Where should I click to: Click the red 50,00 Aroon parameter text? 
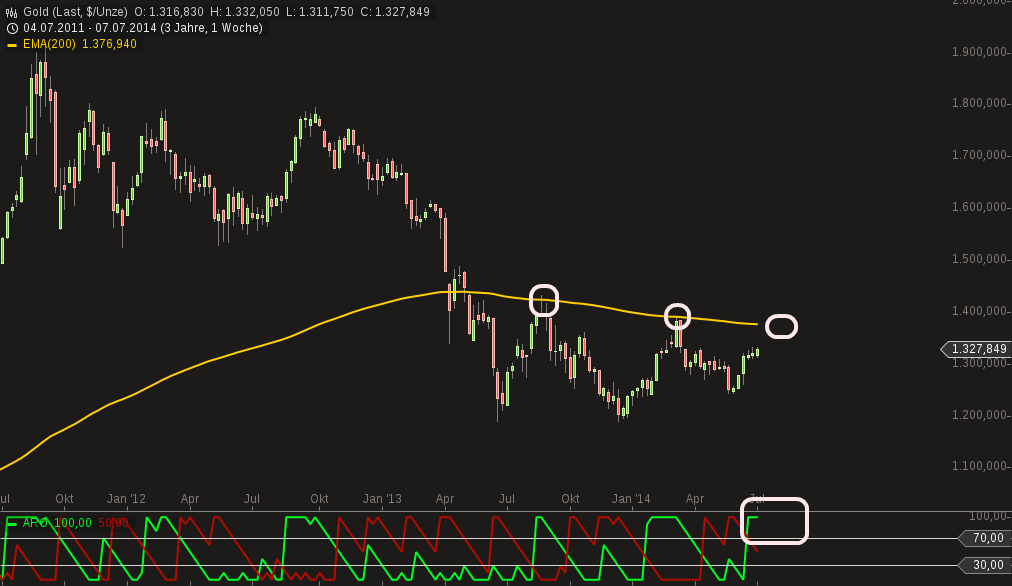[113, 522]
